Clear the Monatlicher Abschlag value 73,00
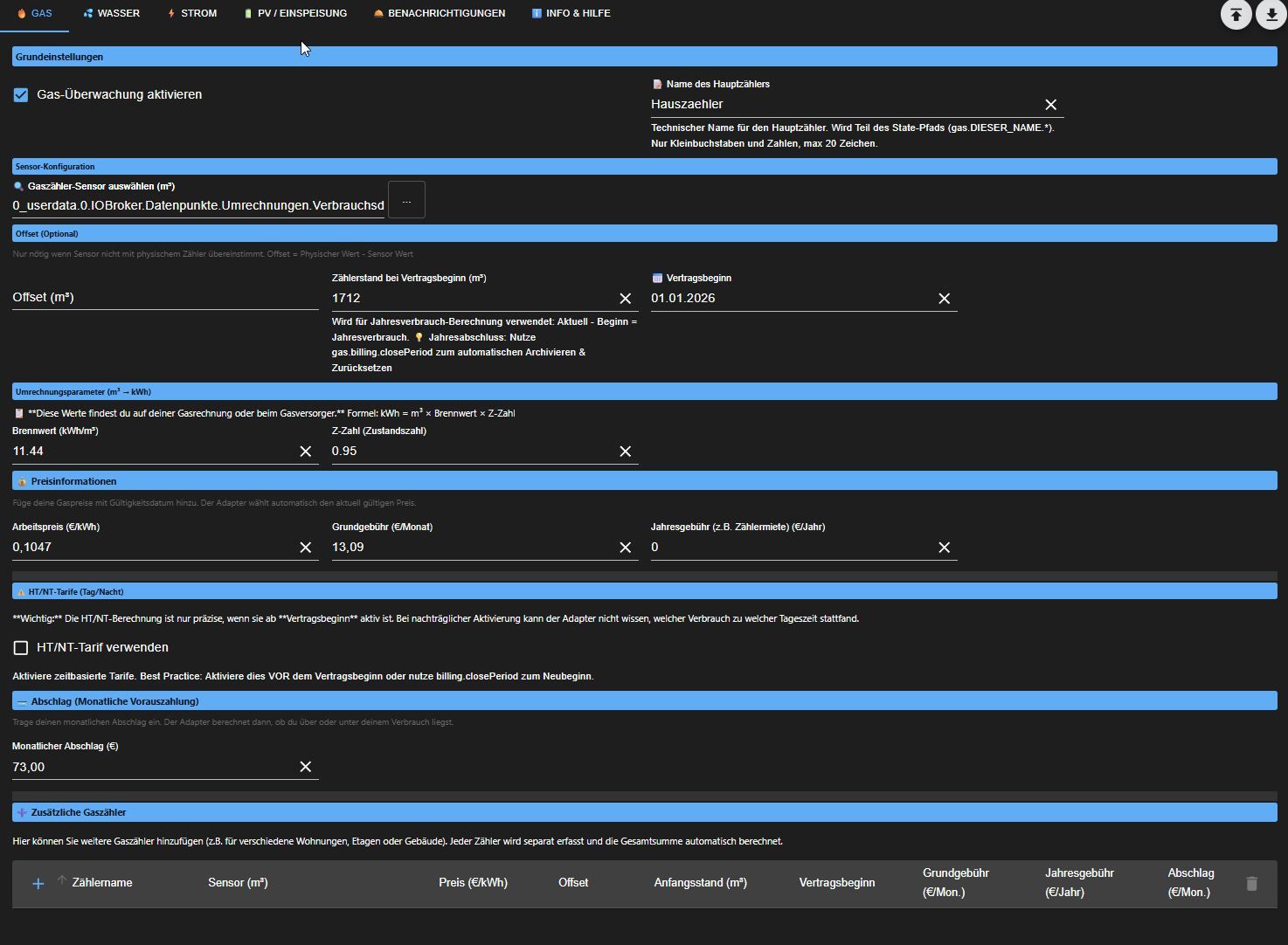Screen dimensions: 1288x945 [305, 767]
